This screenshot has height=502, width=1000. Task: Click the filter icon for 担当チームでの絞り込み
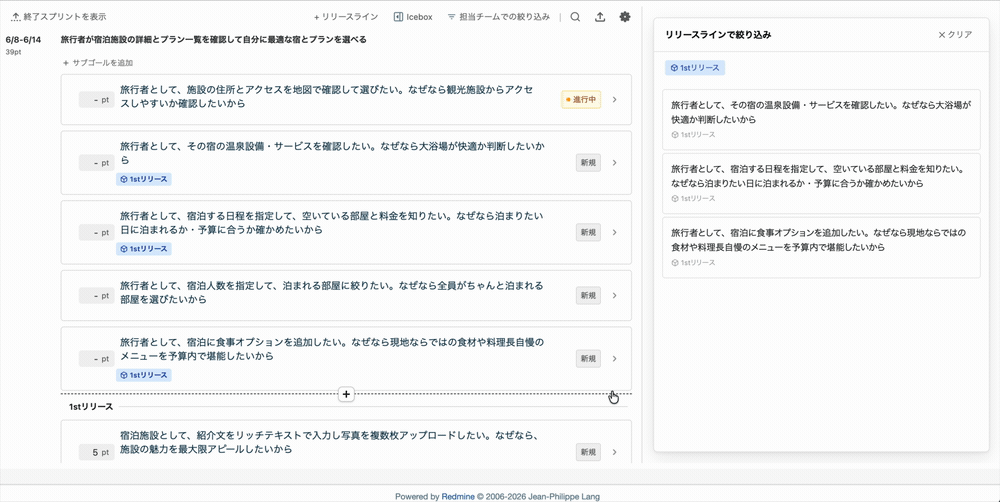452,17
